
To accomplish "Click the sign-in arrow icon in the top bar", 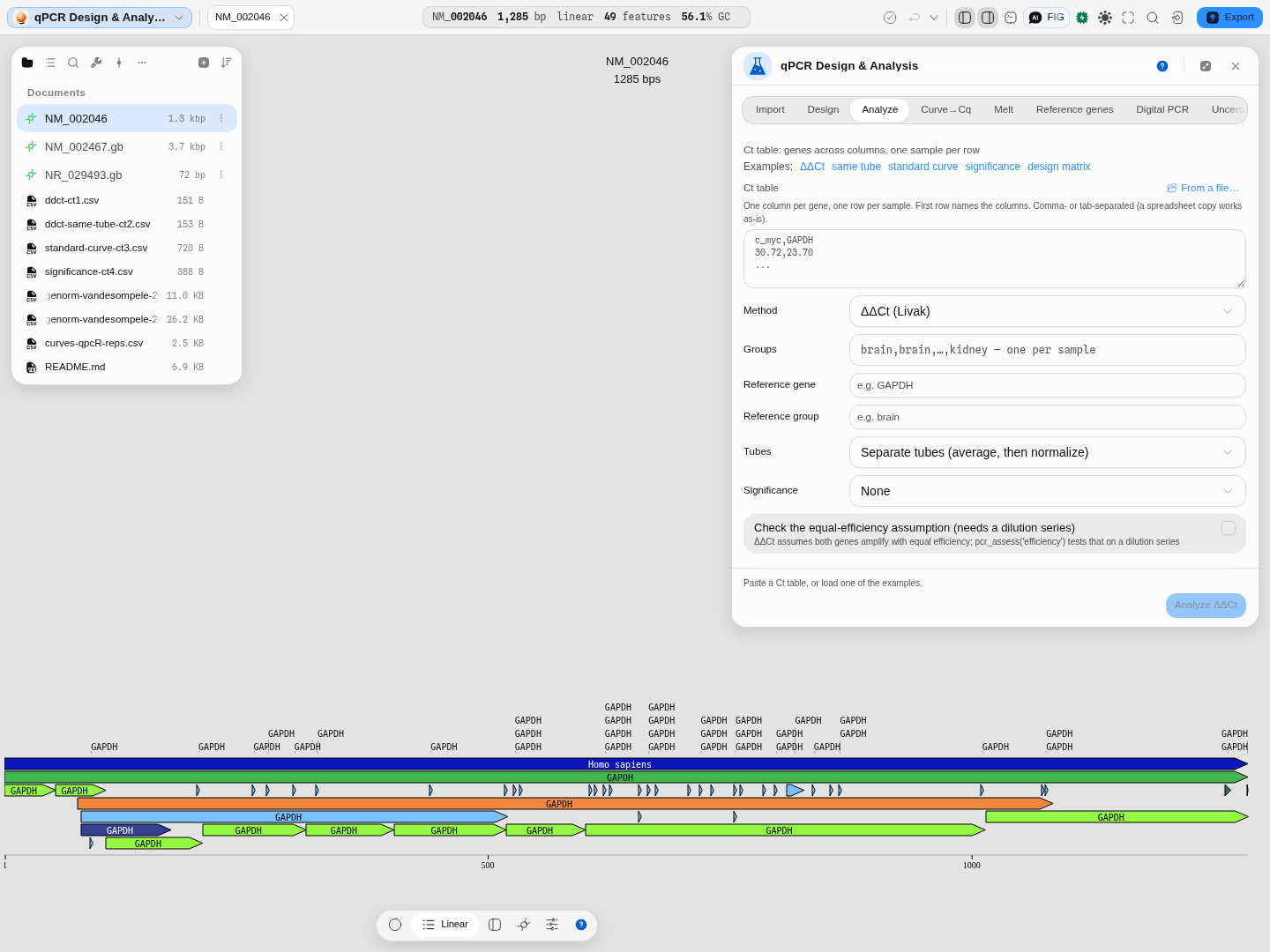I will tap(1177, 18).
